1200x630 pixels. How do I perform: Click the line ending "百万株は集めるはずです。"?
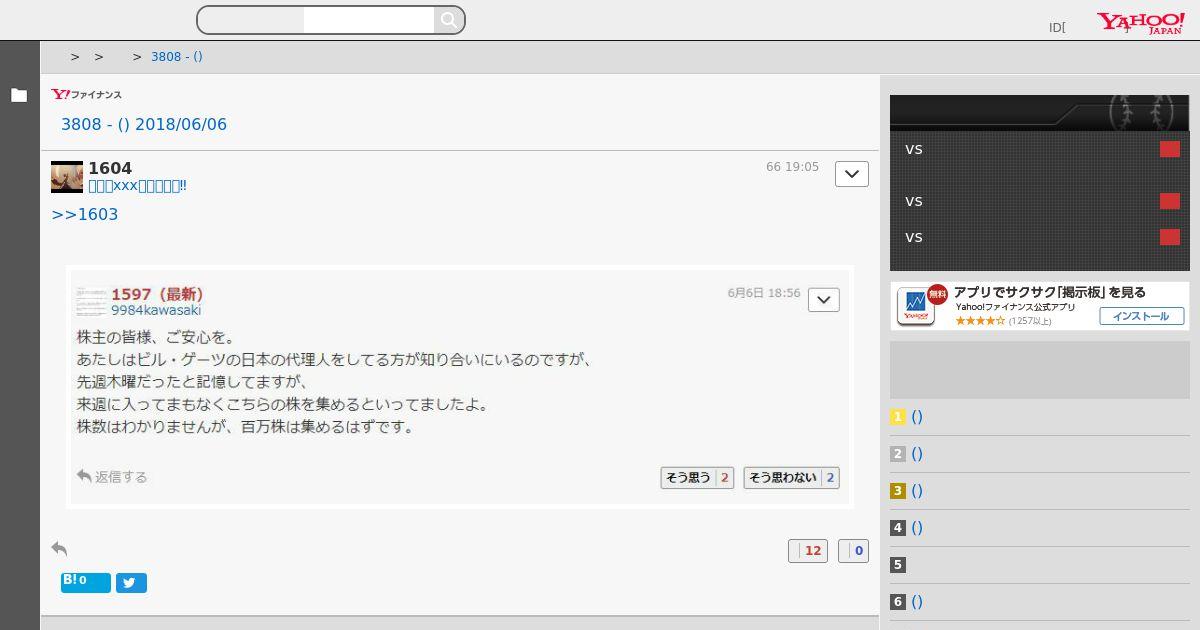tap(245, 427)
